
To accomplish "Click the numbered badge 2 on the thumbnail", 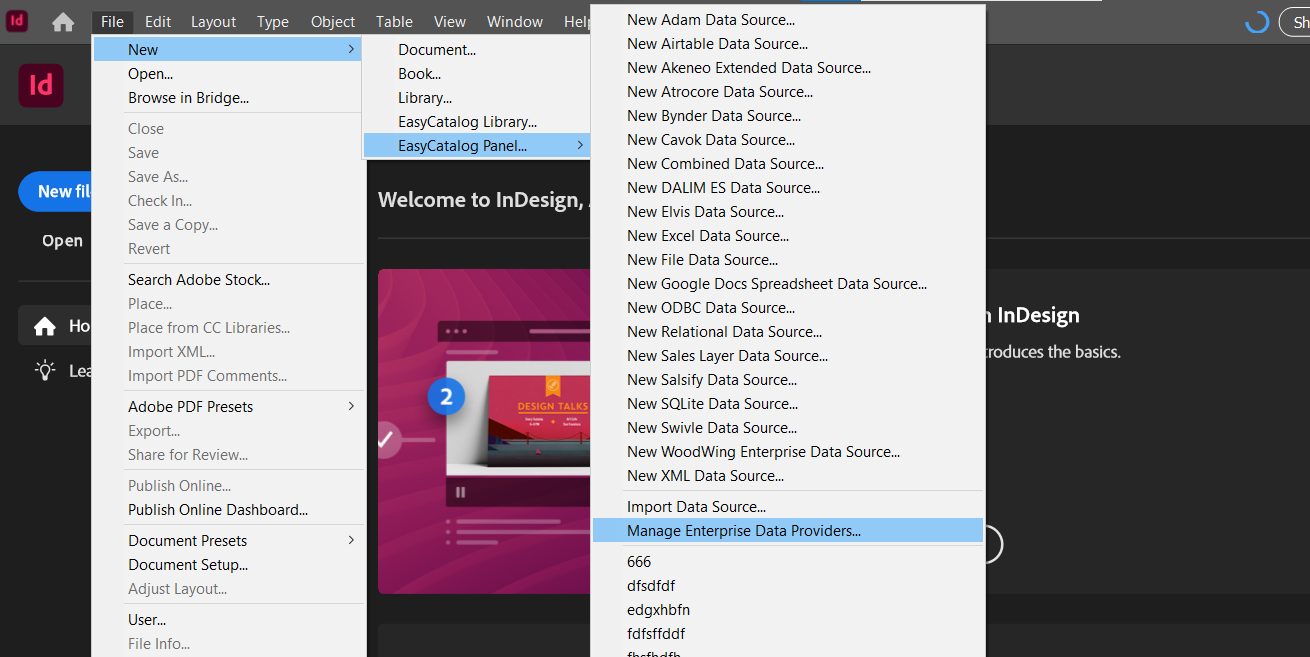I will (x=446, y=396).
